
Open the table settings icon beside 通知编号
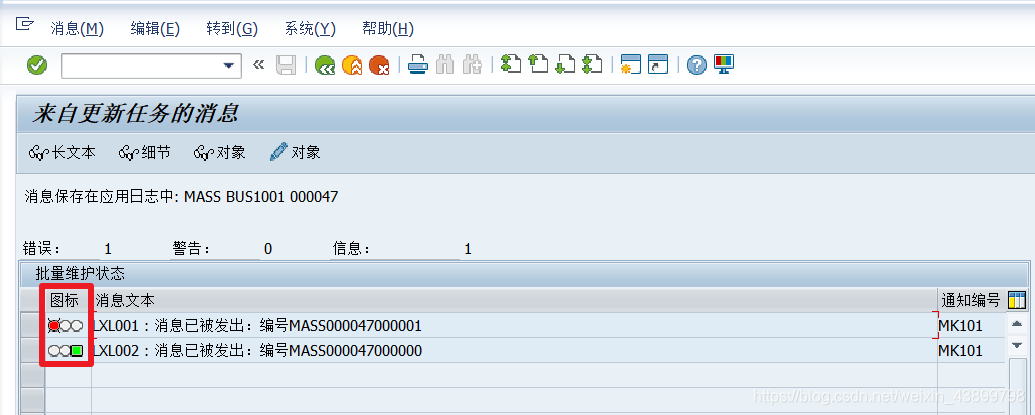point(1017,300)
